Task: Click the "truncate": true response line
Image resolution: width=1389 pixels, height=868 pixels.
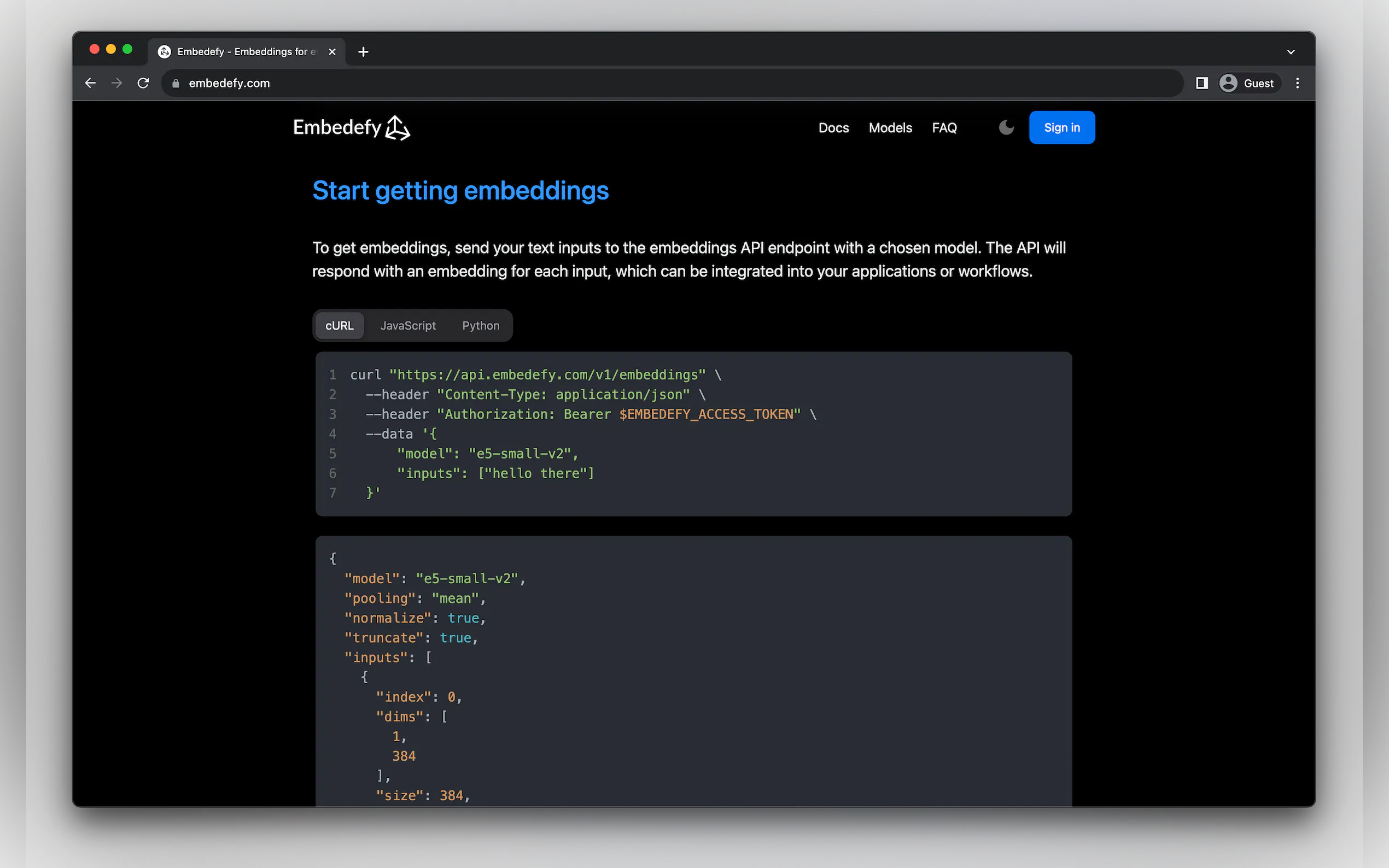Action: (411, 638)
